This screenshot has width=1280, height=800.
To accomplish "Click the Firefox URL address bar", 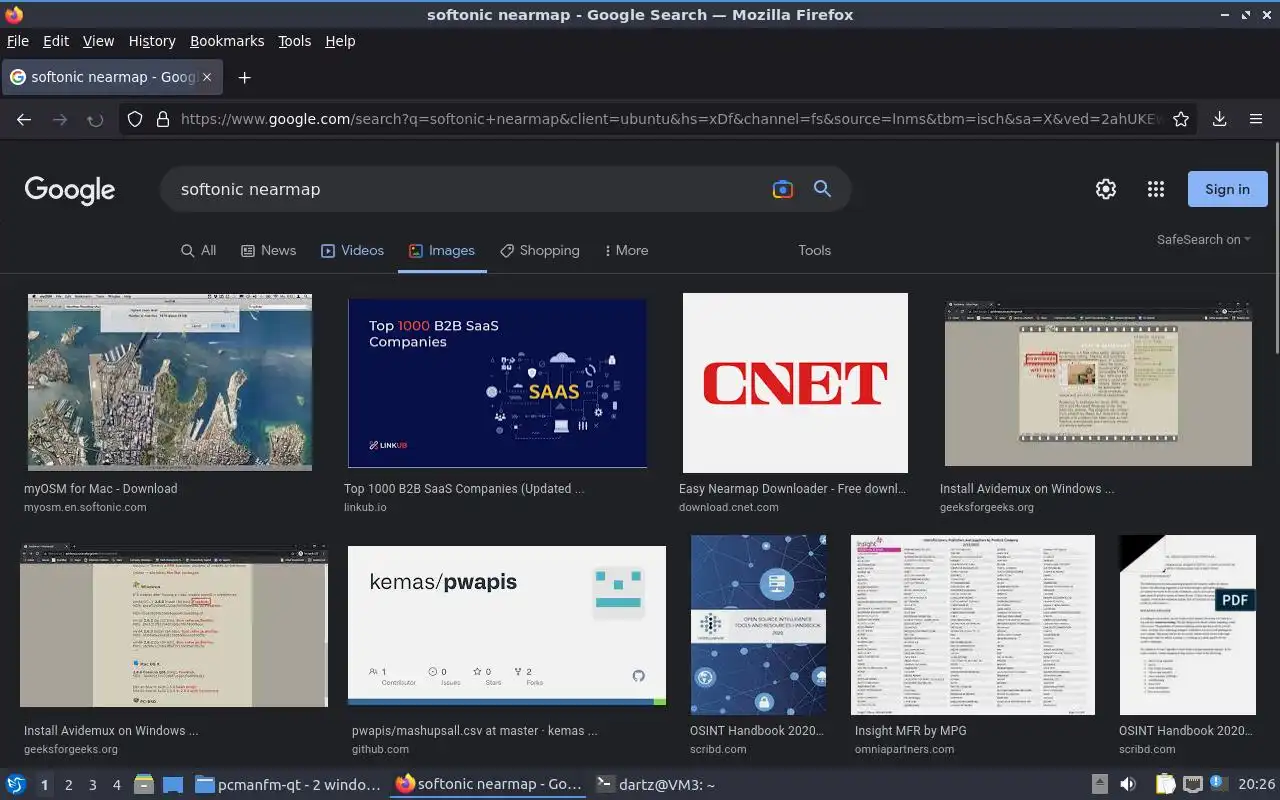I will click(670, 119).
